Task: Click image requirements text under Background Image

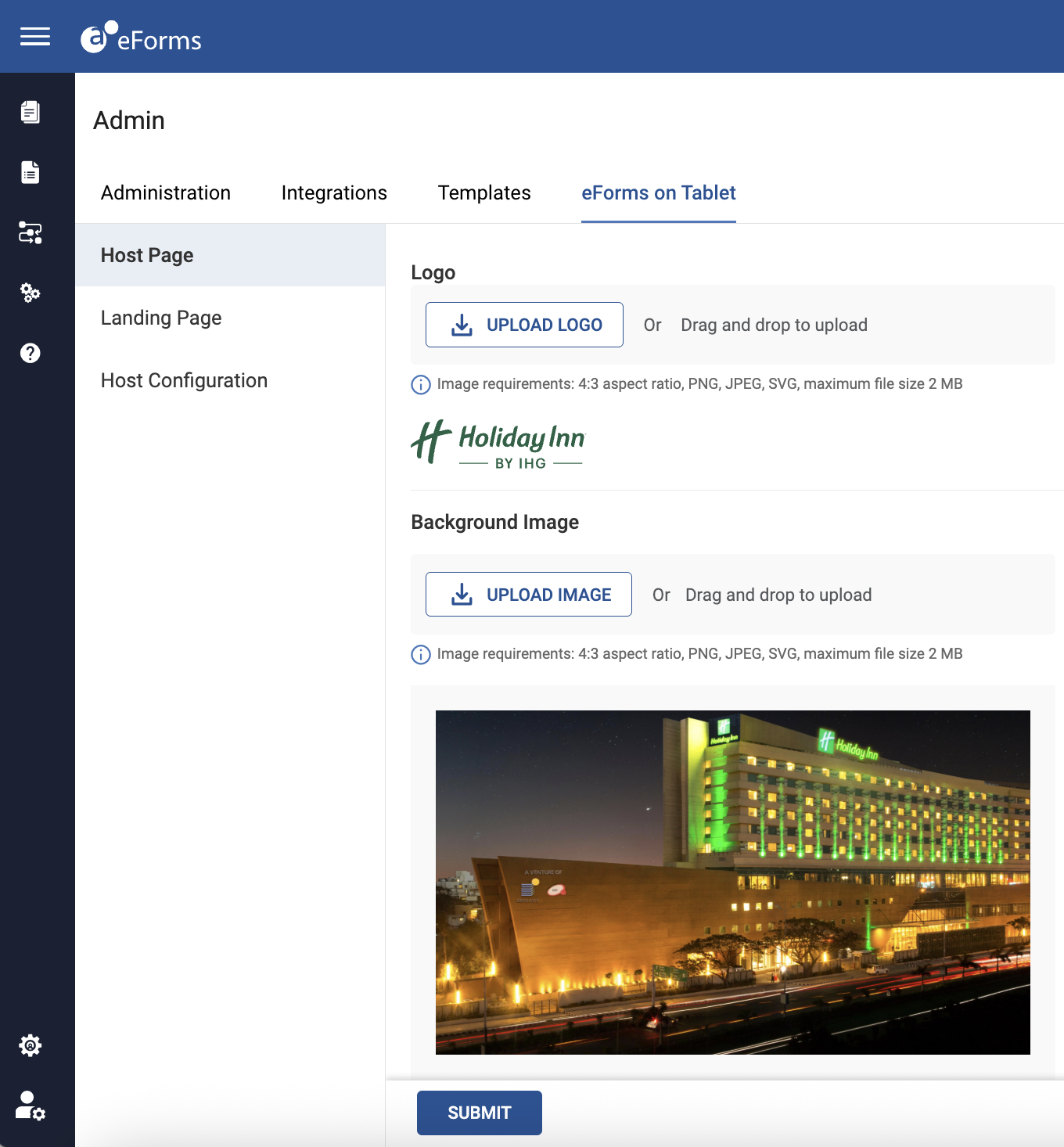Action: coord(700,654)
